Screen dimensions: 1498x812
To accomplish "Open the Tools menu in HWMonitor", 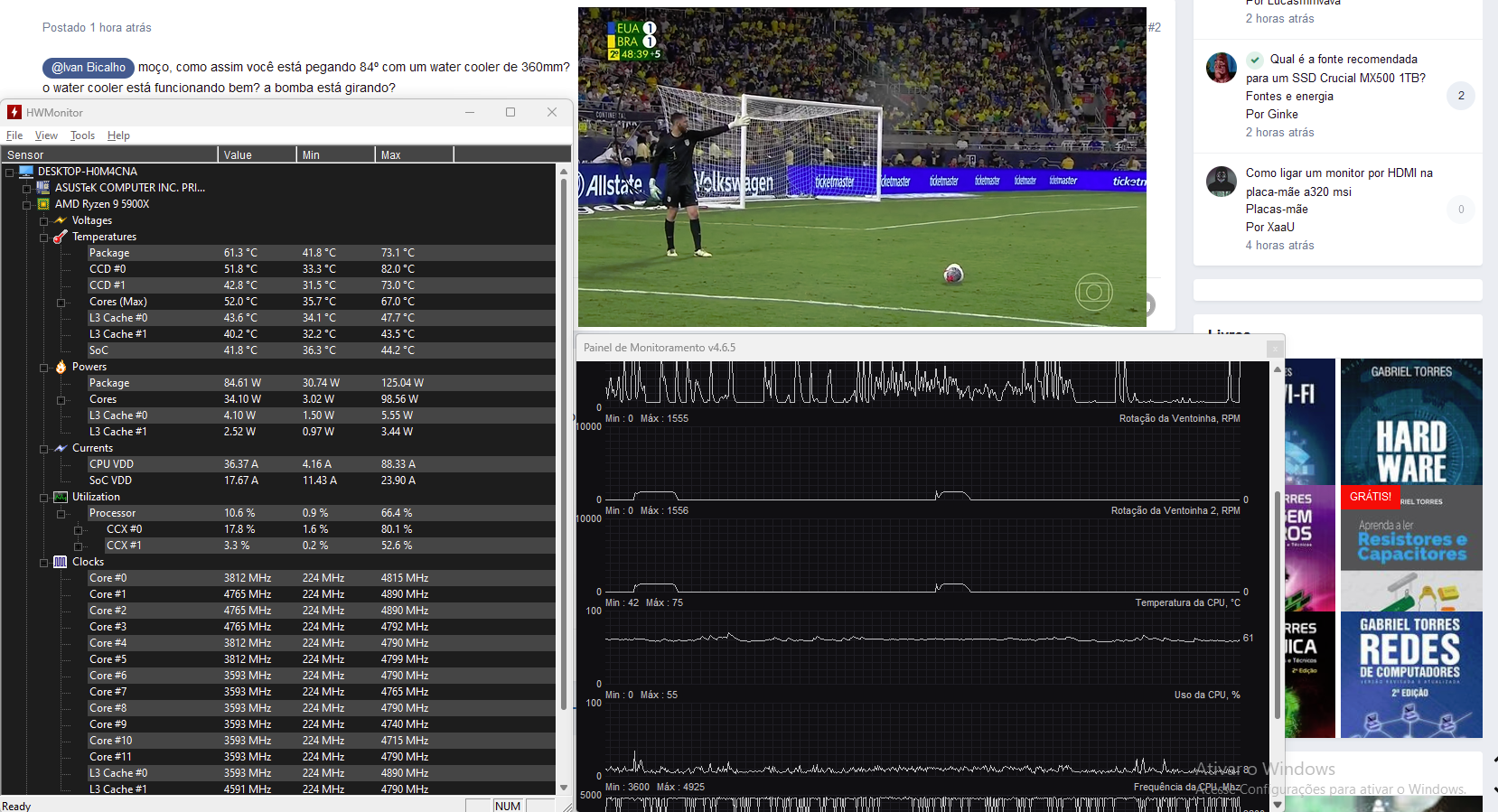I will pyautogui.click(x=82, y=135).
